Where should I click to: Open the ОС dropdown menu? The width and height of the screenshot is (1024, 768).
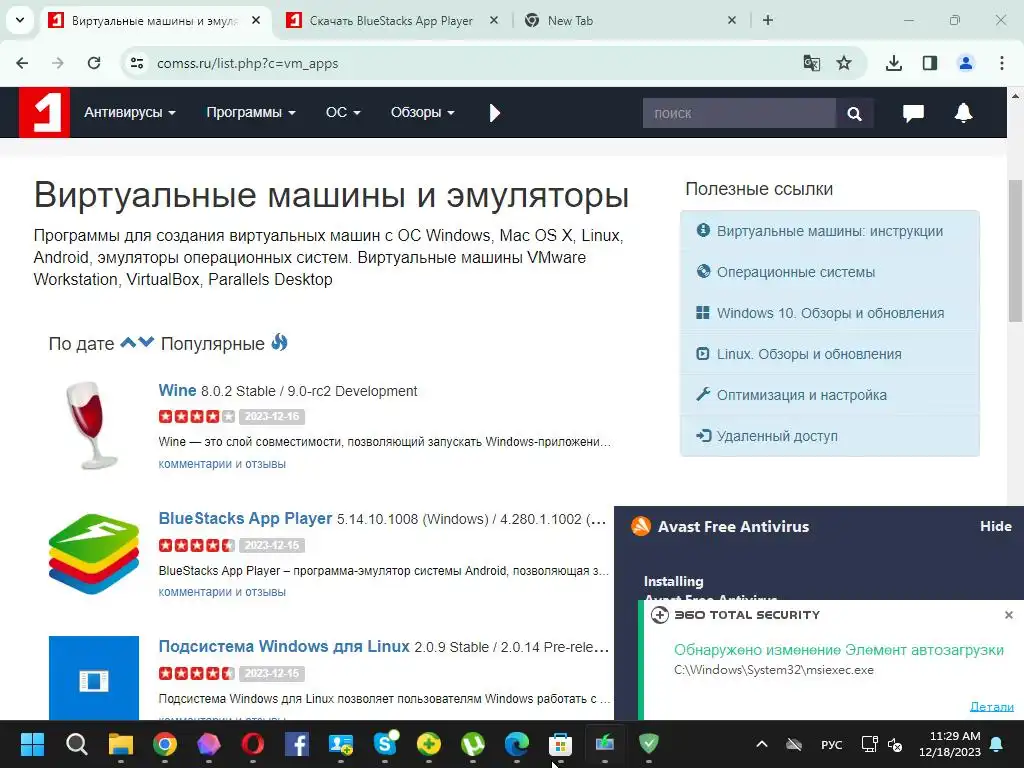click(343, 112)
